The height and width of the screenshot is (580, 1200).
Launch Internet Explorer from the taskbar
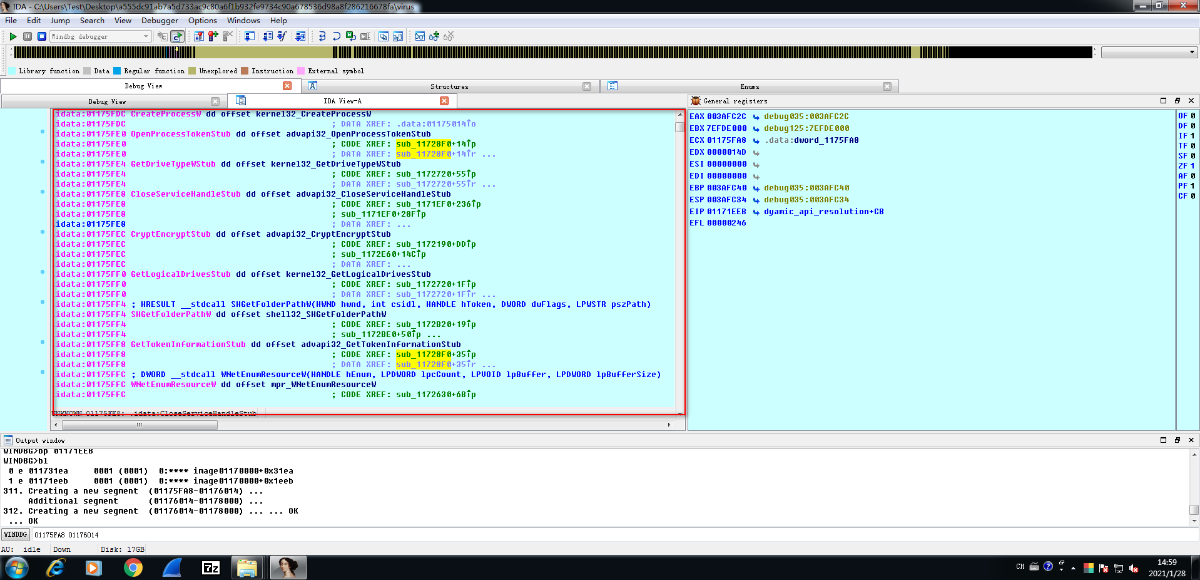click(54, 566)
